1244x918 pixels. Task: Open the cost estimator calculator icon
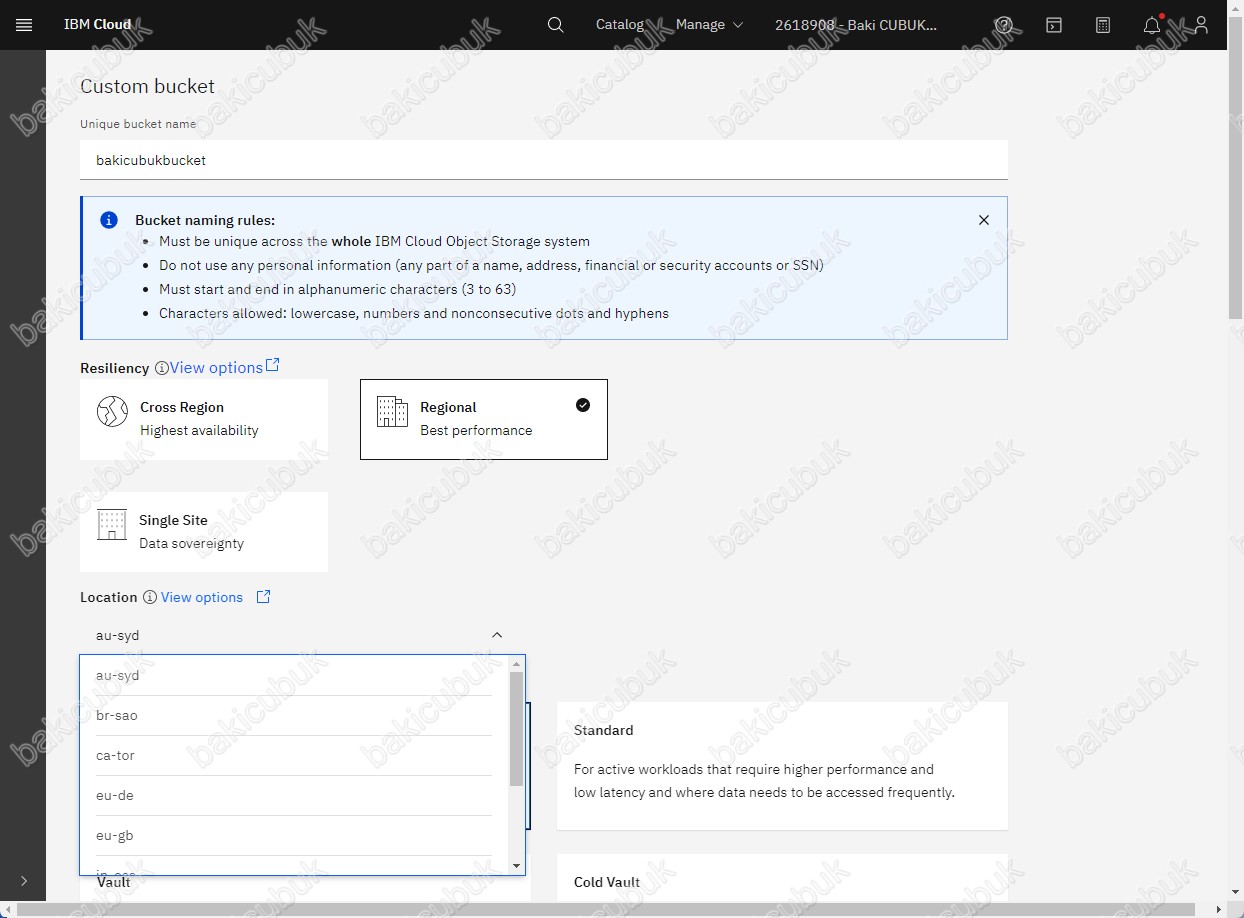click(1103, 25)
